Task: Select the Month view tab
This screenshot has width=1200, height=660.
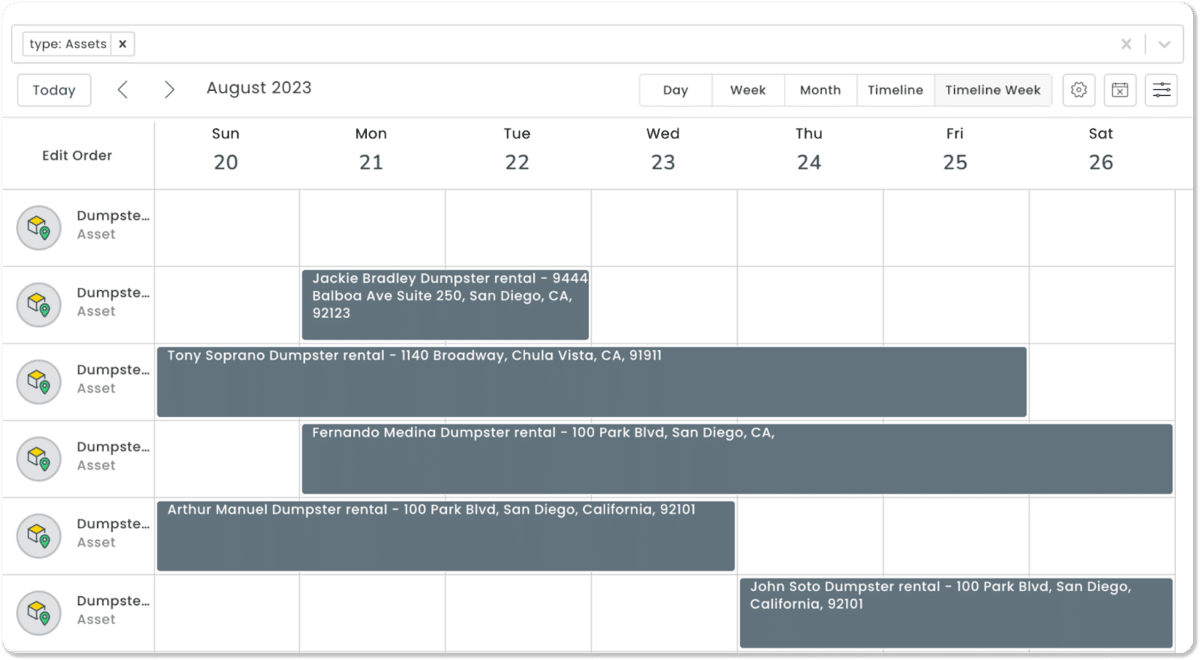Action: [820, 90]
